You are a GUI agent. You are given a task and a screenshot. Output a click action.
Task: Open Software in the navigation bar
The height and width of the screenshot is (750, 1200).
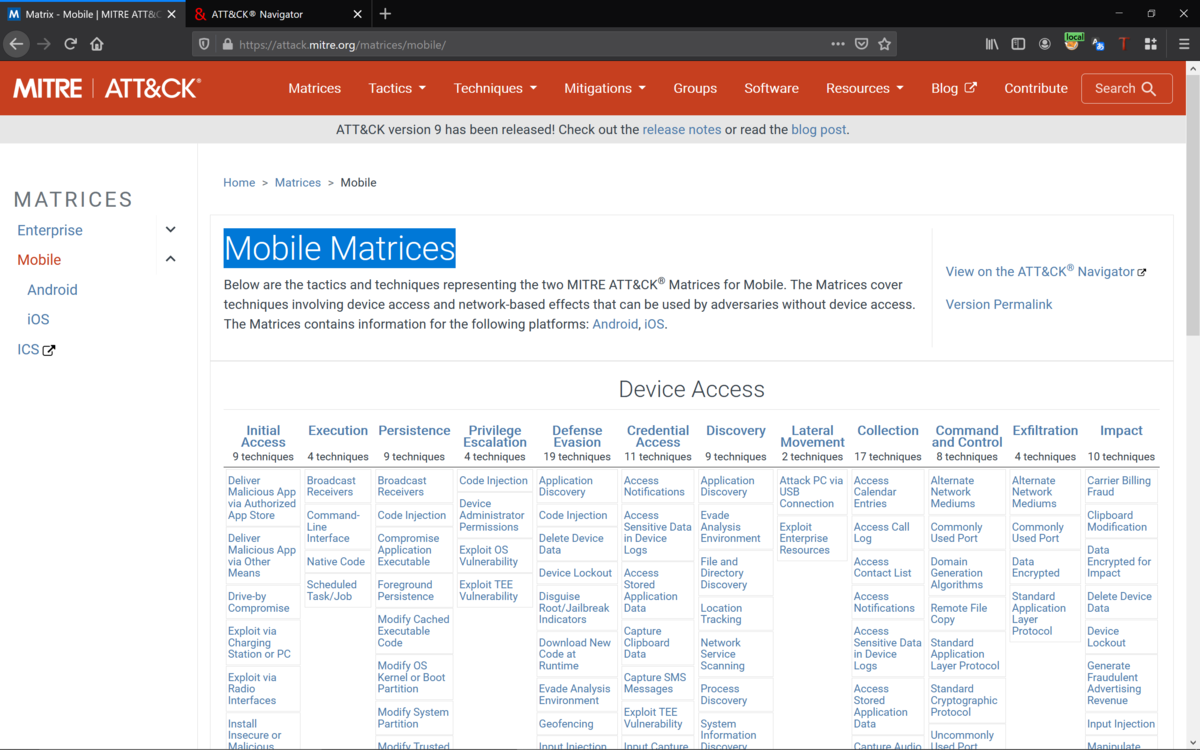point(771,88)
